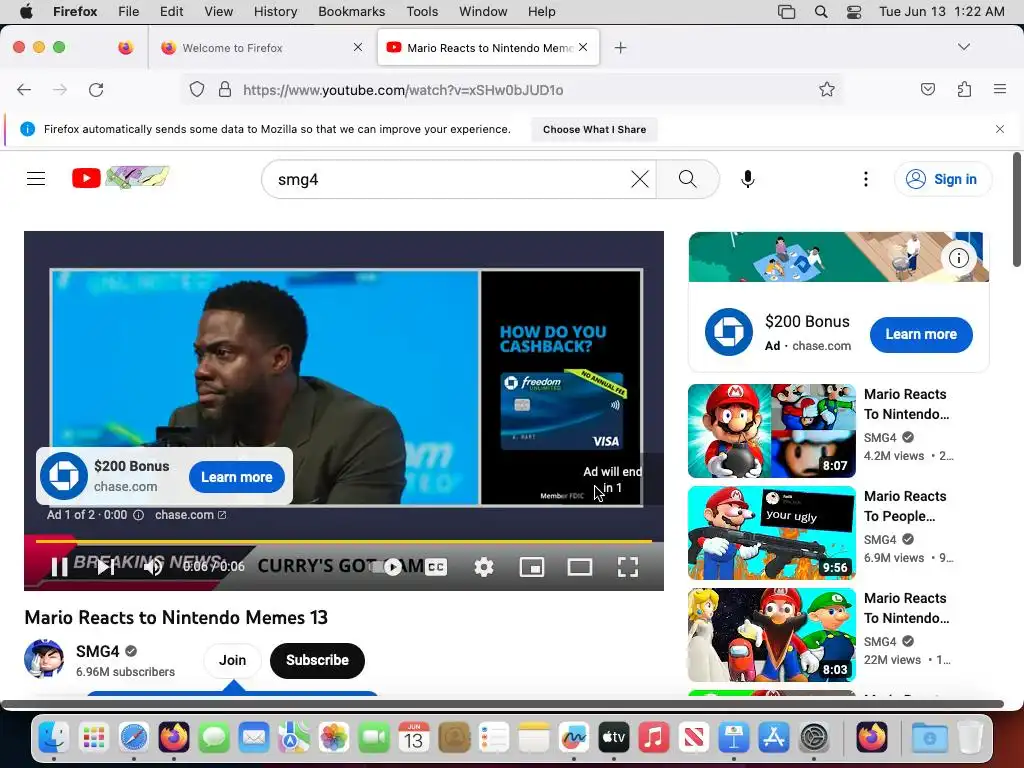
Task: Subscribe to the SMG4 channel
Action: tap(317, 660)
